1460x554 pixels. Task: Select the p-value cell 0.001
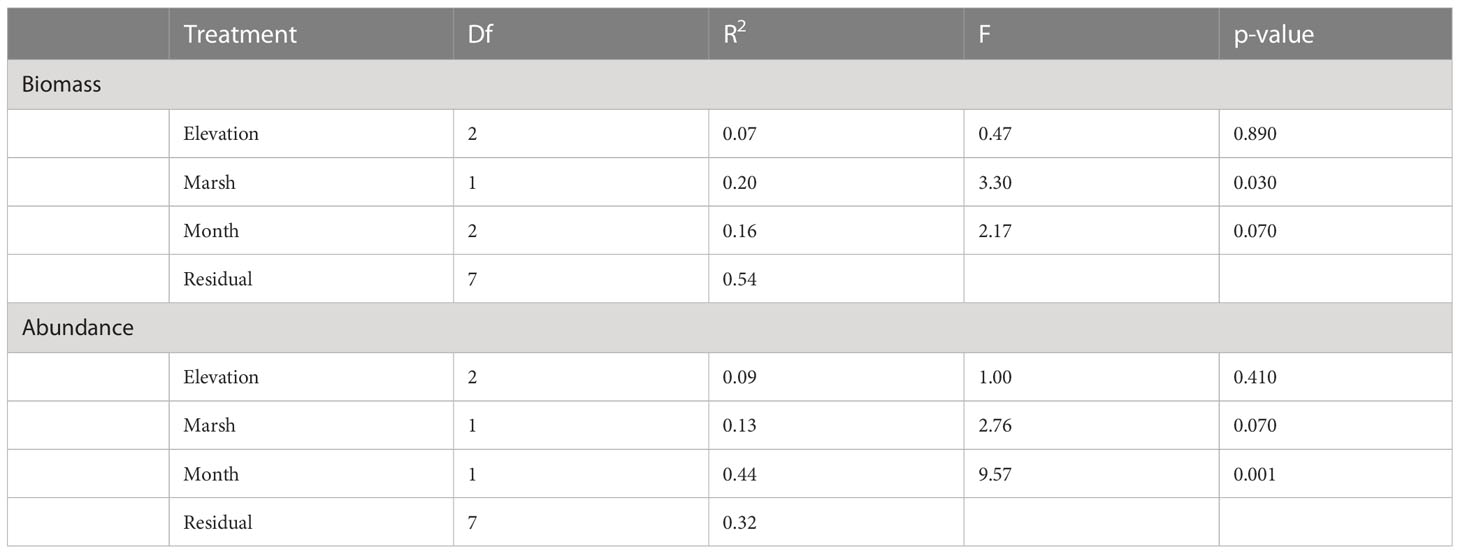(x=1255, y=474)
